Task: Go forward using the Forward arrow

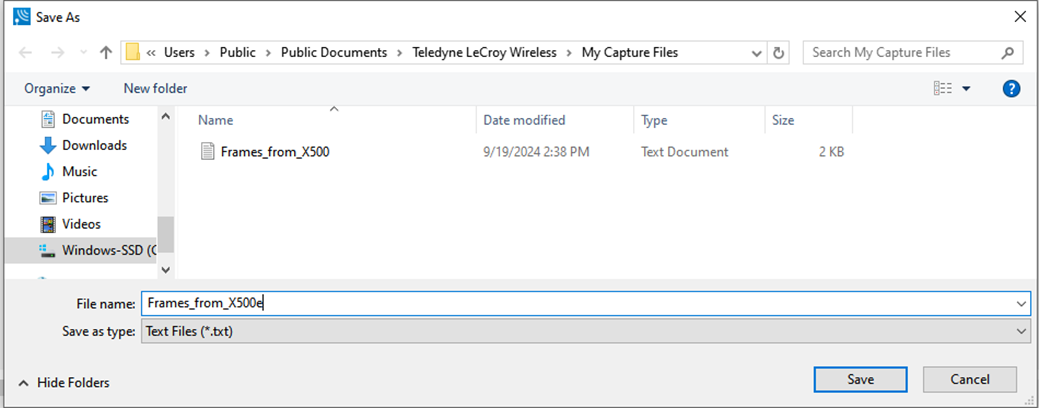Action: coord(58,53)
